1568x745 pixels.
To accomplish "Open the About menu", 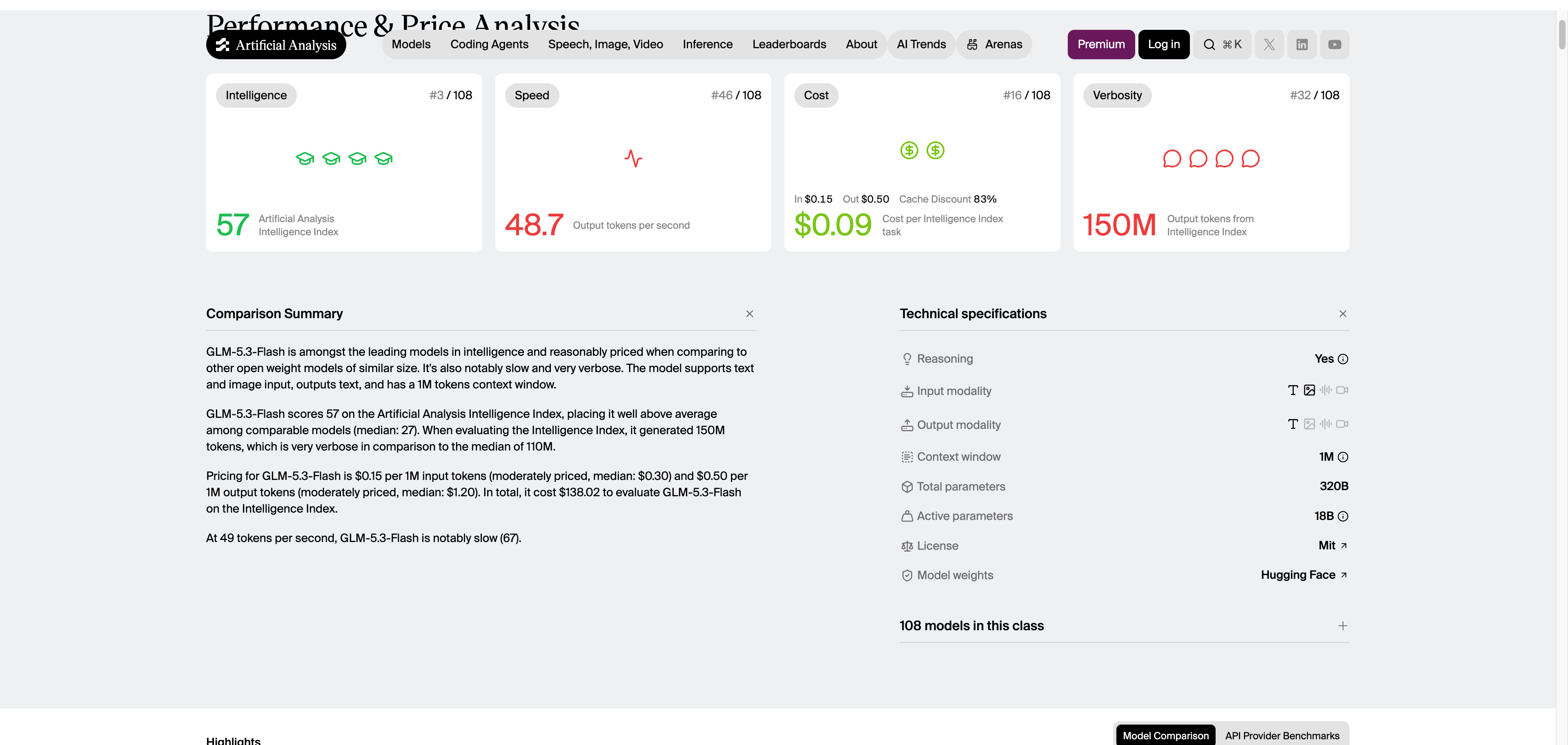I will click(x=861, y=45).
